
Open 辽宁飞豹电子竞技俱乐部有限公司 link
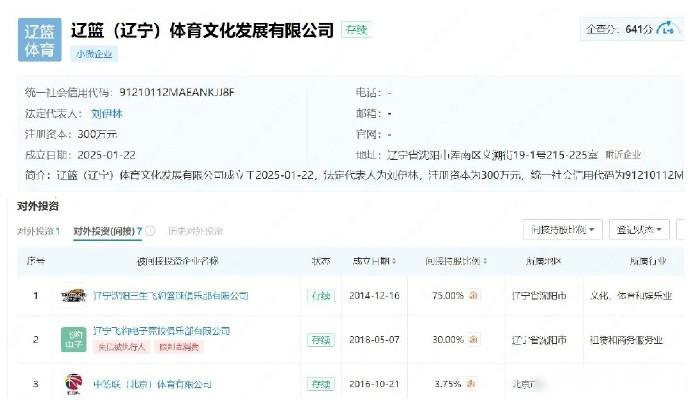pyautogui.click(x=161, y=331)
